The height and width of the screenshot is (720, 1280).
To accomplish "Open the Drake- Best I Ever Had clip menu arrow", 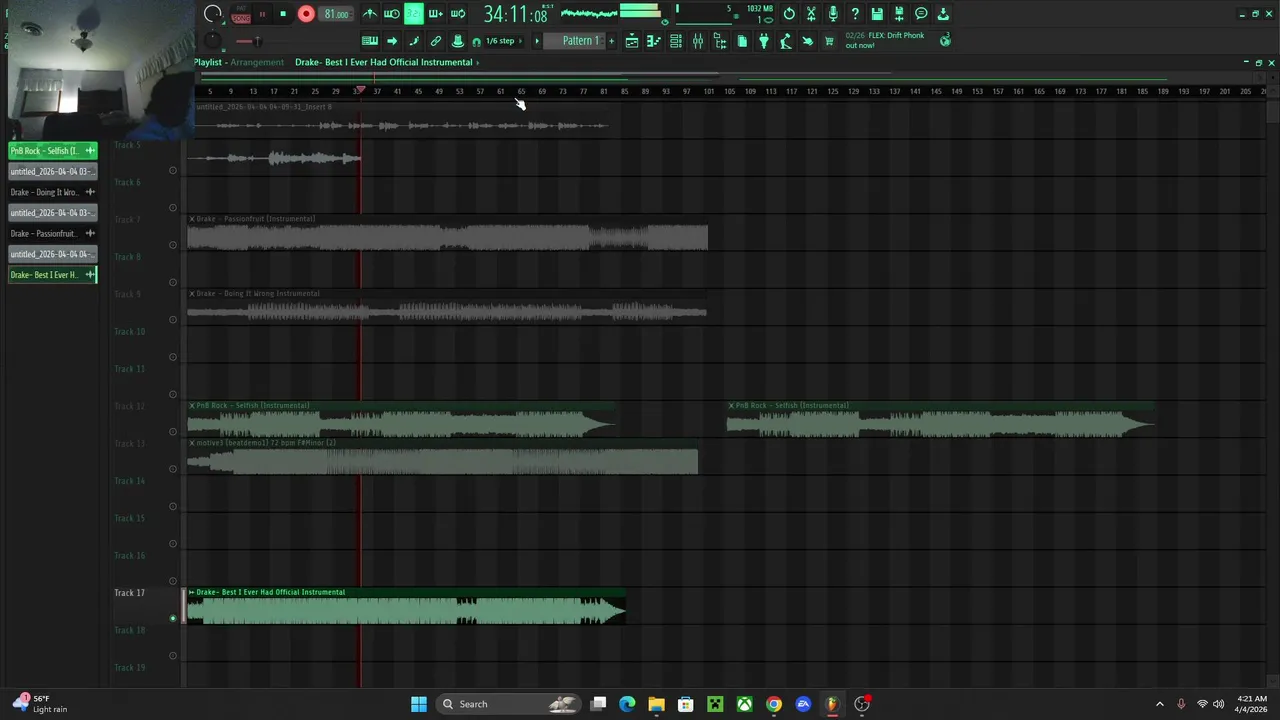I will tap(192, 592).
